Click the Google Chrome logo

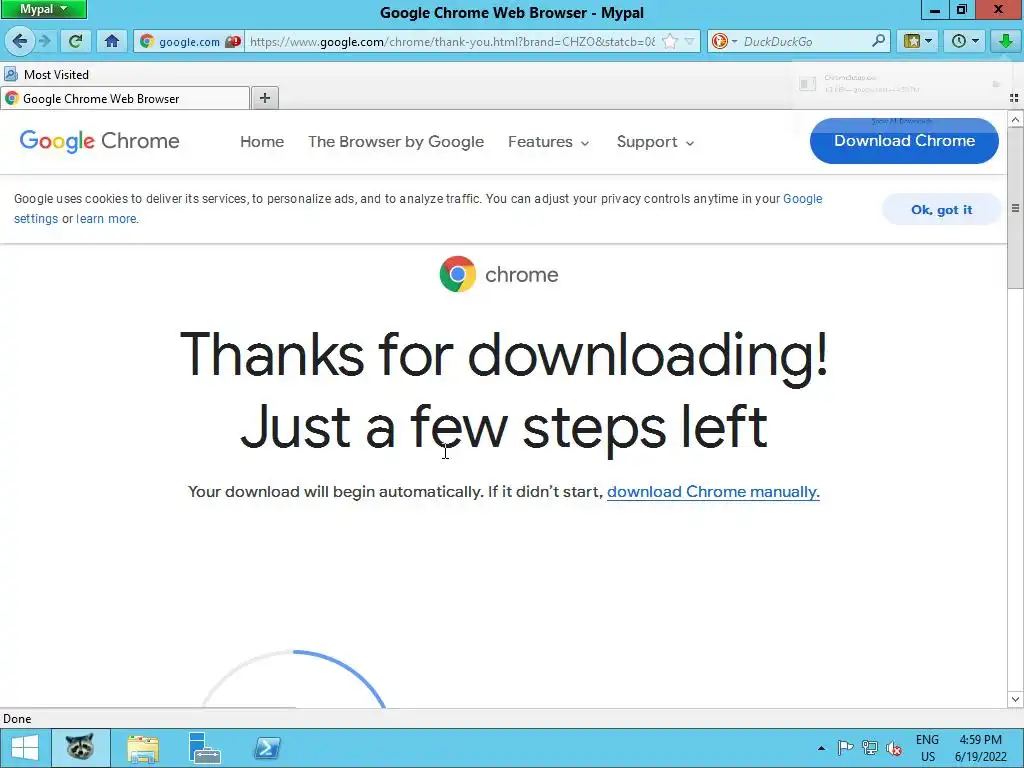99,141
